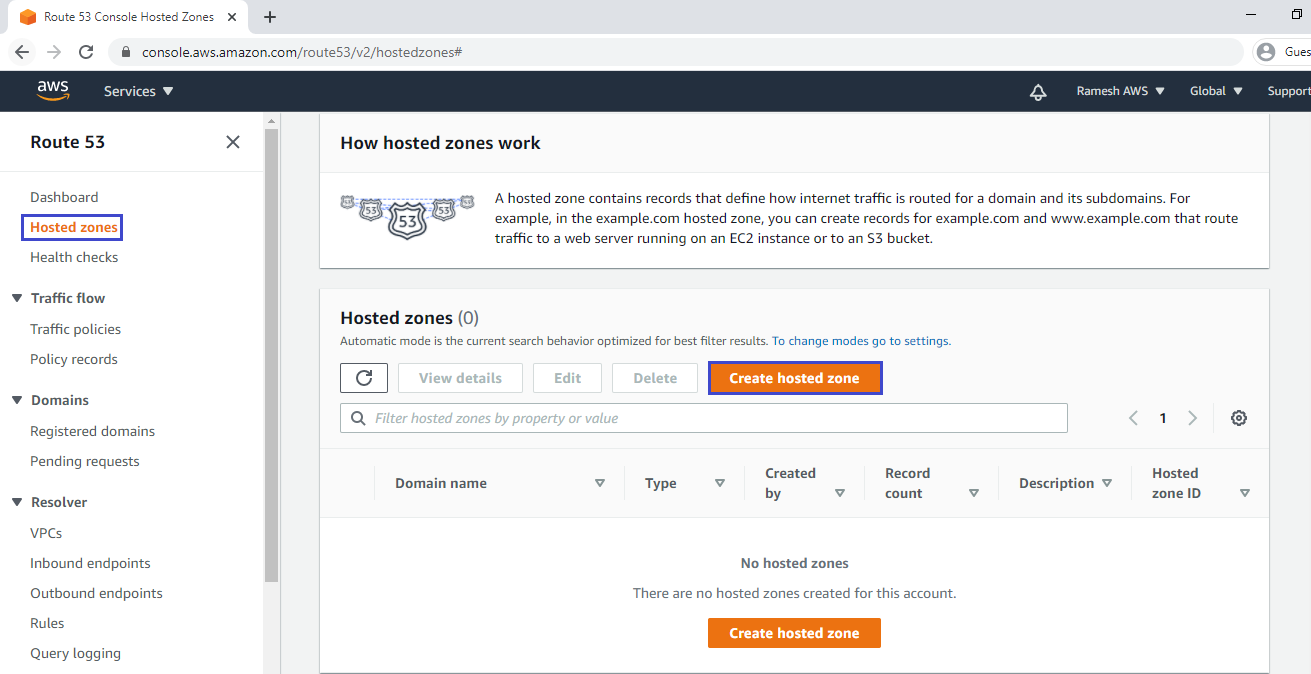Open the Support menu
This screenshot has width=1311, height=674.
[1289, 91]
